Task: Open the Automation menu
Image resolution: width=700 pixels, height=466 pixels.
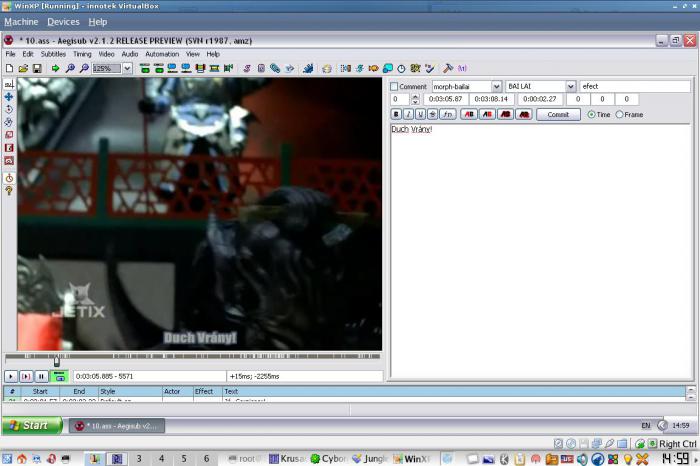Action: (x=162, y=54)
